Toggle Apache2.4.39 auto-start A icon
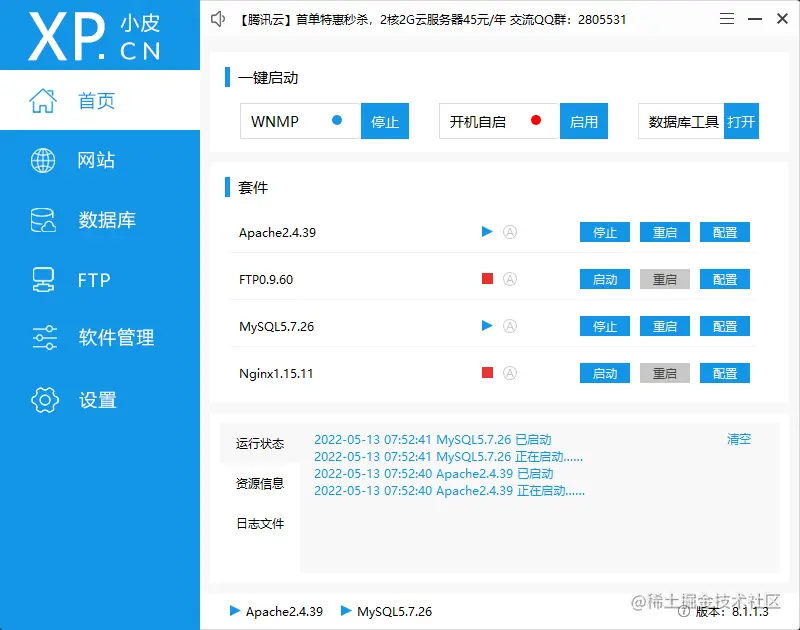 (x=510, y=232)
